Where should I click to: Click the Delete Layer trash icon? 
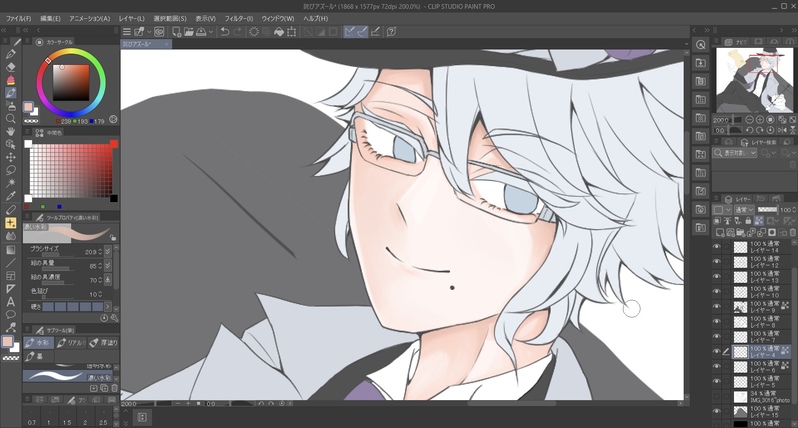coord(792,233)
